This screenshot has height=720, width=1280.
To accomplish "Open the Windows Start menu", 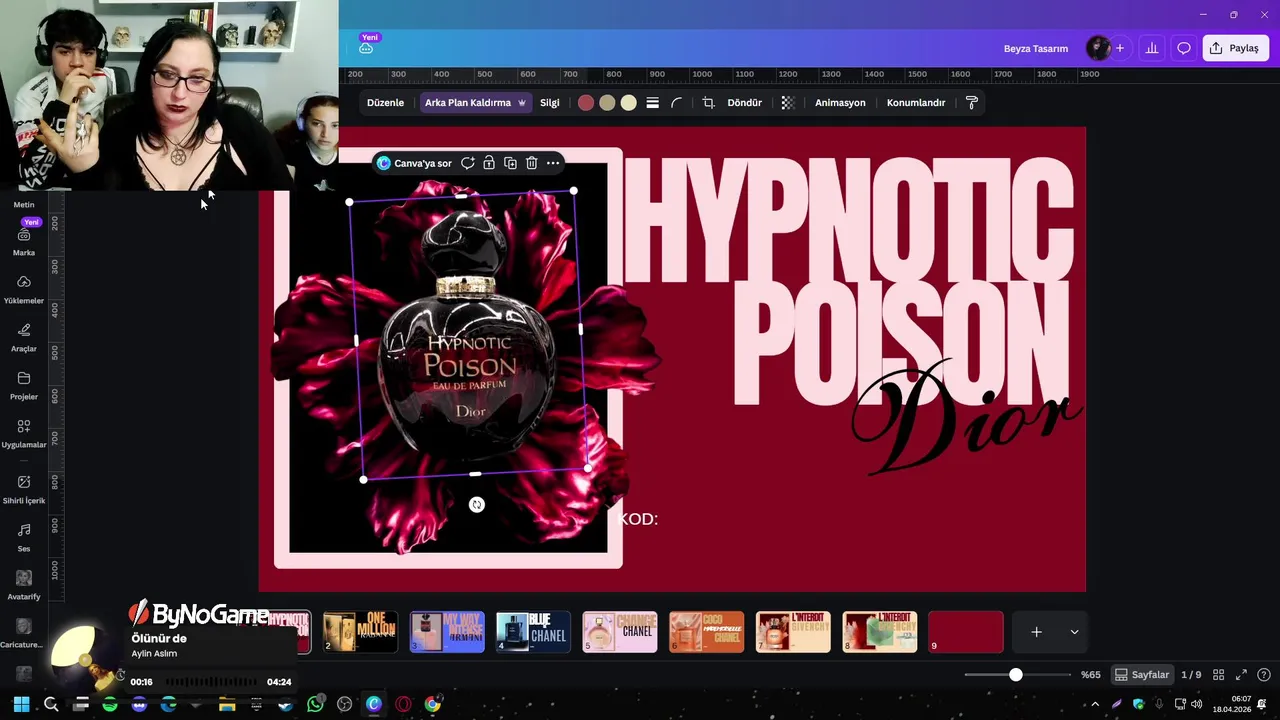I will [x=21, y=705].
